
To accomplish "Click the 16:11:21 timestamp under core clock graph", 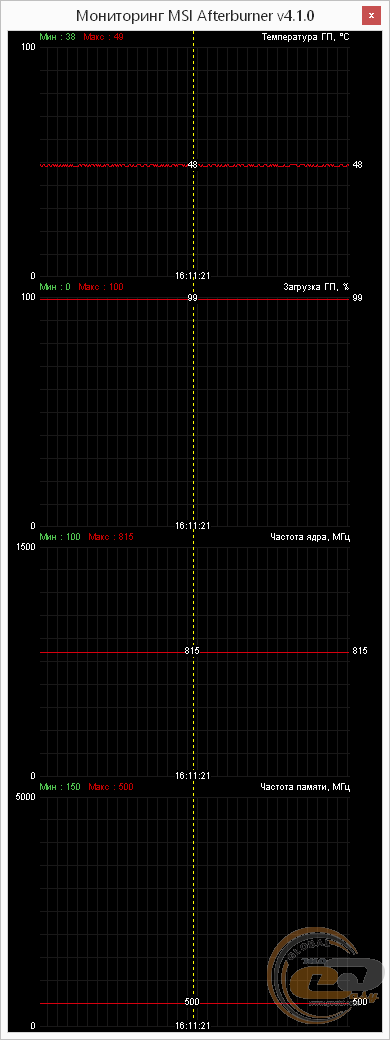I will click(192, 775).
